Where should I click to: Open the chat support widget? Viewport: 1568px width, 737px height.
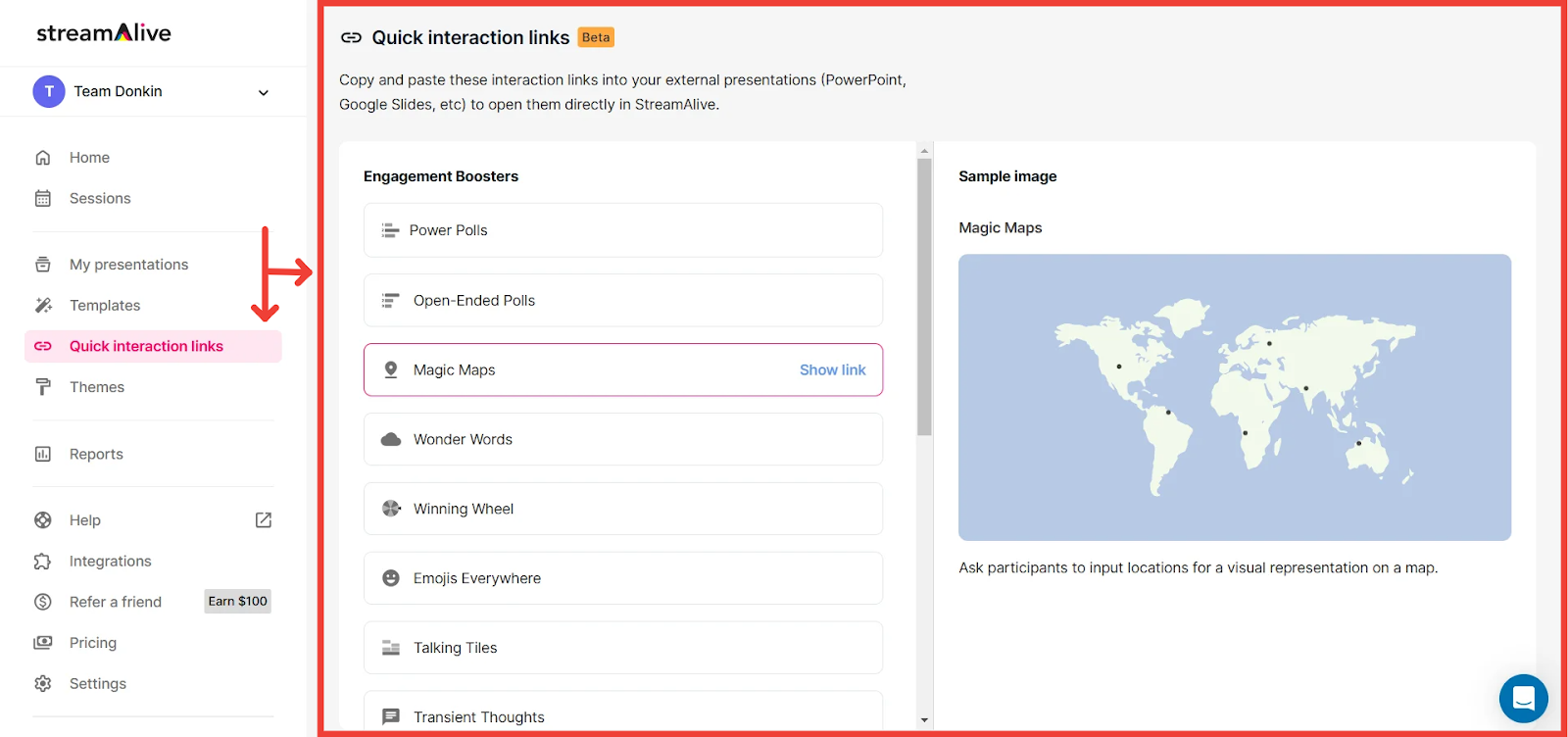click(x=1524, y=699)
